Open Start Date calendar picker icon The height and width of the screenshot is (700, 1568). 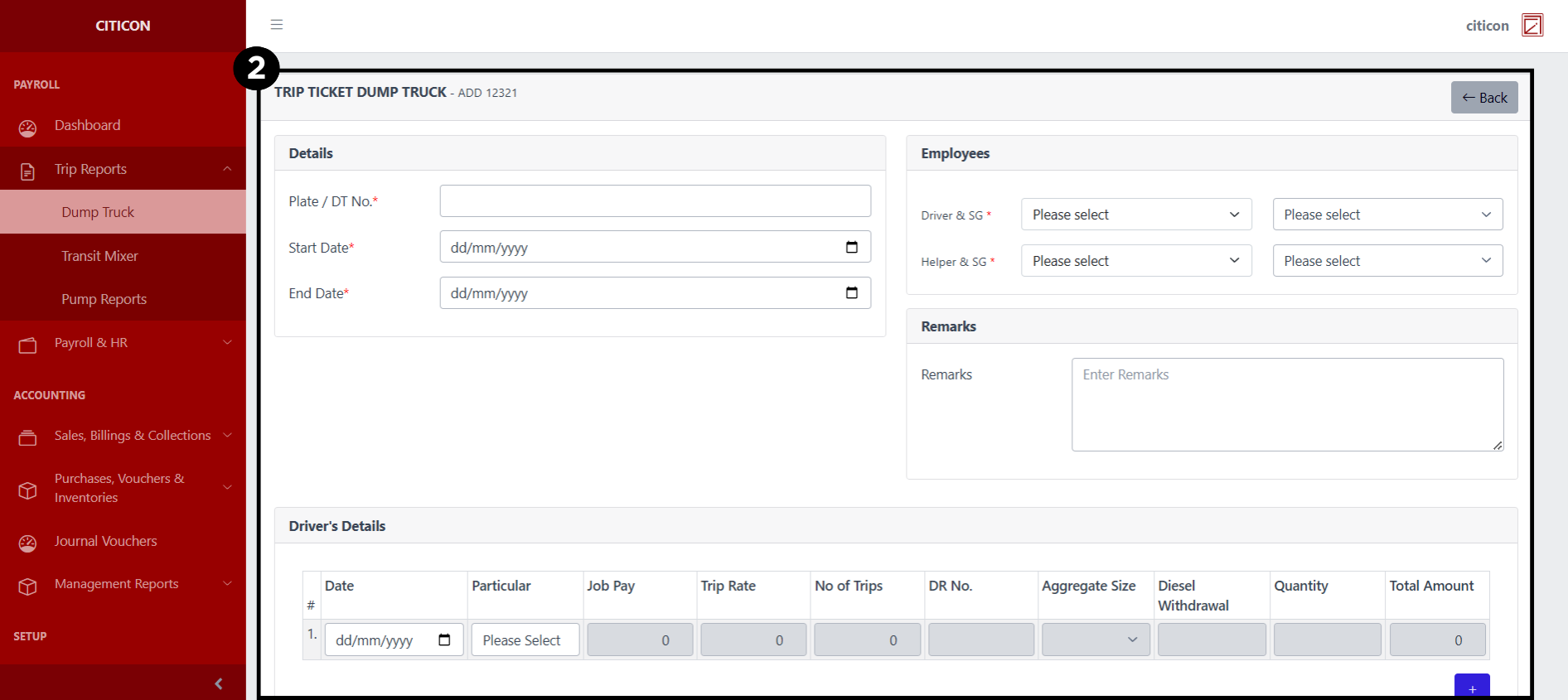point(851,247)
